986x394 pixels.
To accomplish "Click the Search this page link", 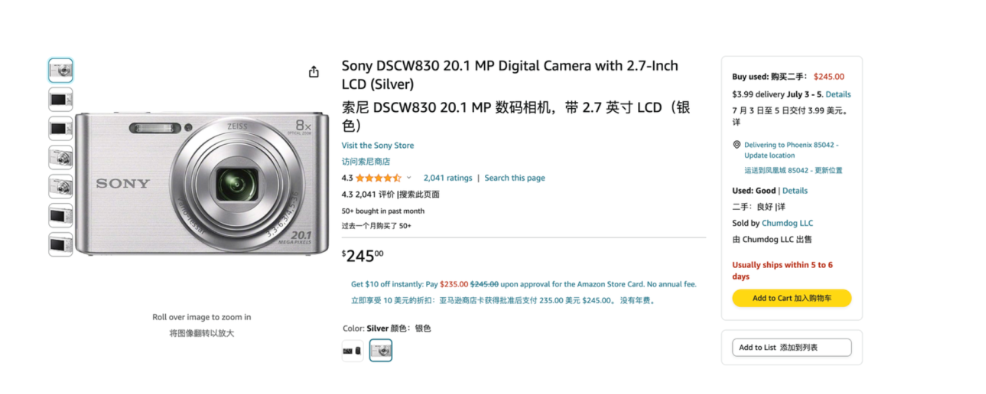I will tap(515, 178).
